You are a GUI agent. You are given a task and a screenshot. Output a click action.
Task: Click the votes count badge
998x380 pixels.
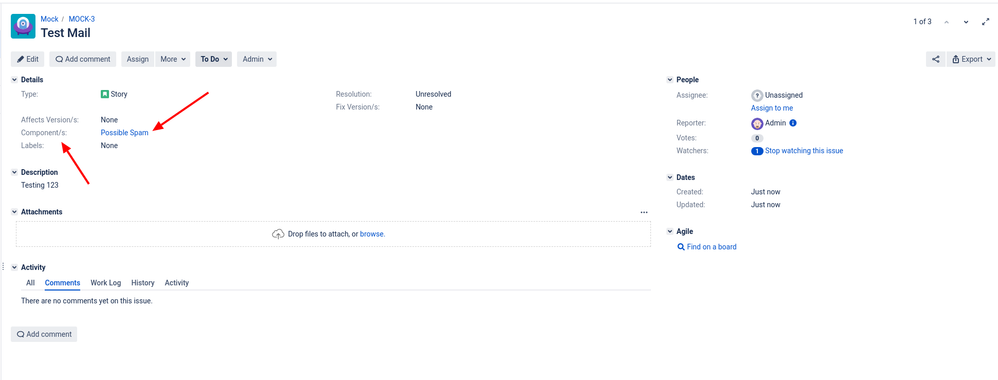(757, 138)
